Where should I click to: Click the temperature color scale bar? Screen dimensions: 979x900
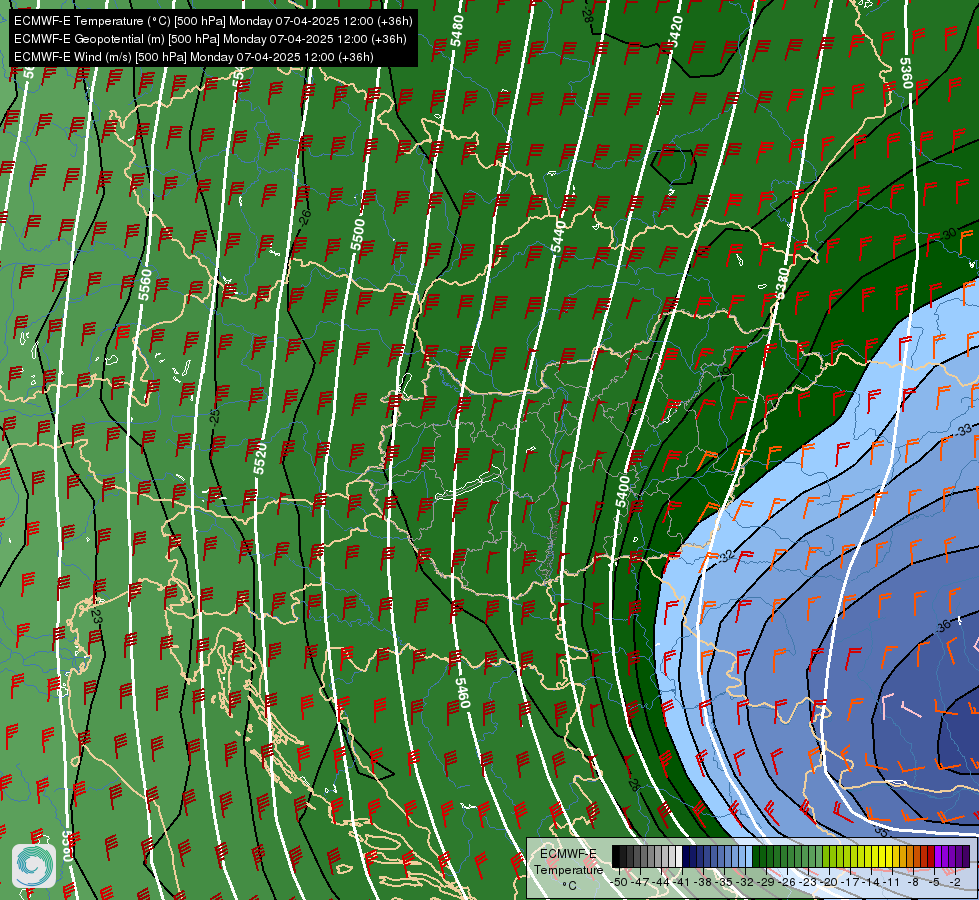point(790,856)
